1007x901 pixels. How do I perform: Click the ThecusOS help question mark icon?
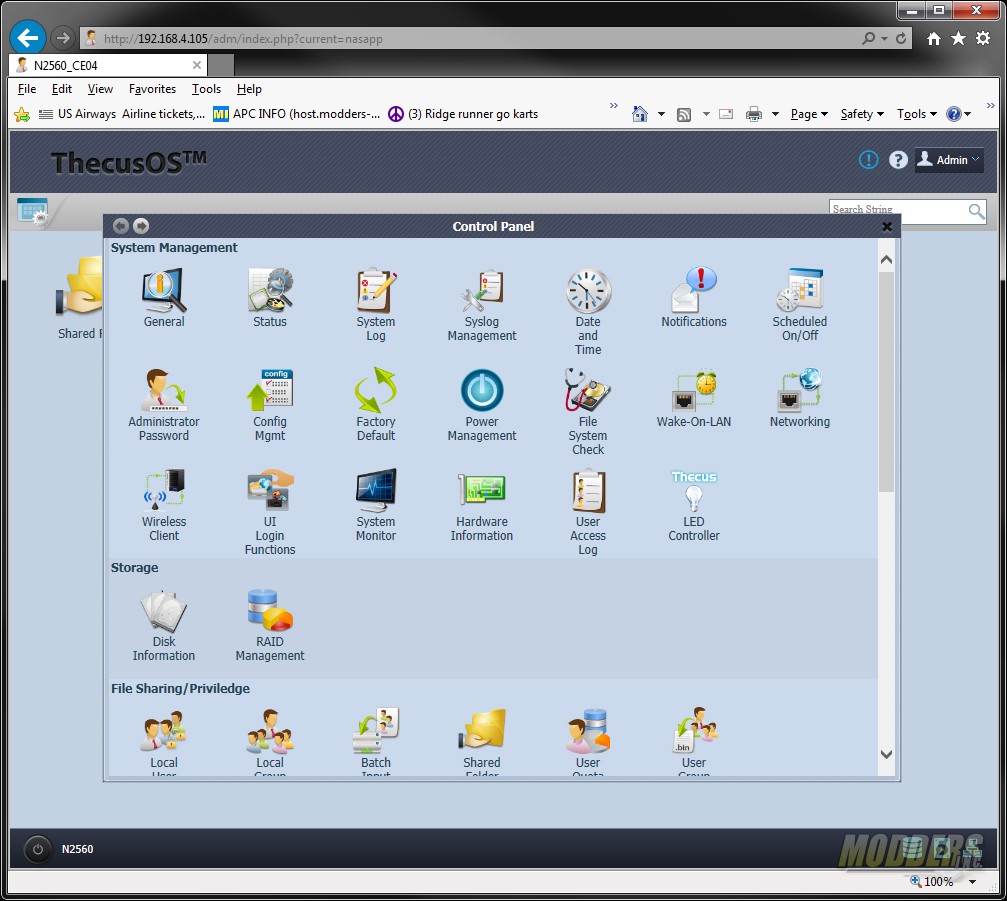tap(898, 160)
